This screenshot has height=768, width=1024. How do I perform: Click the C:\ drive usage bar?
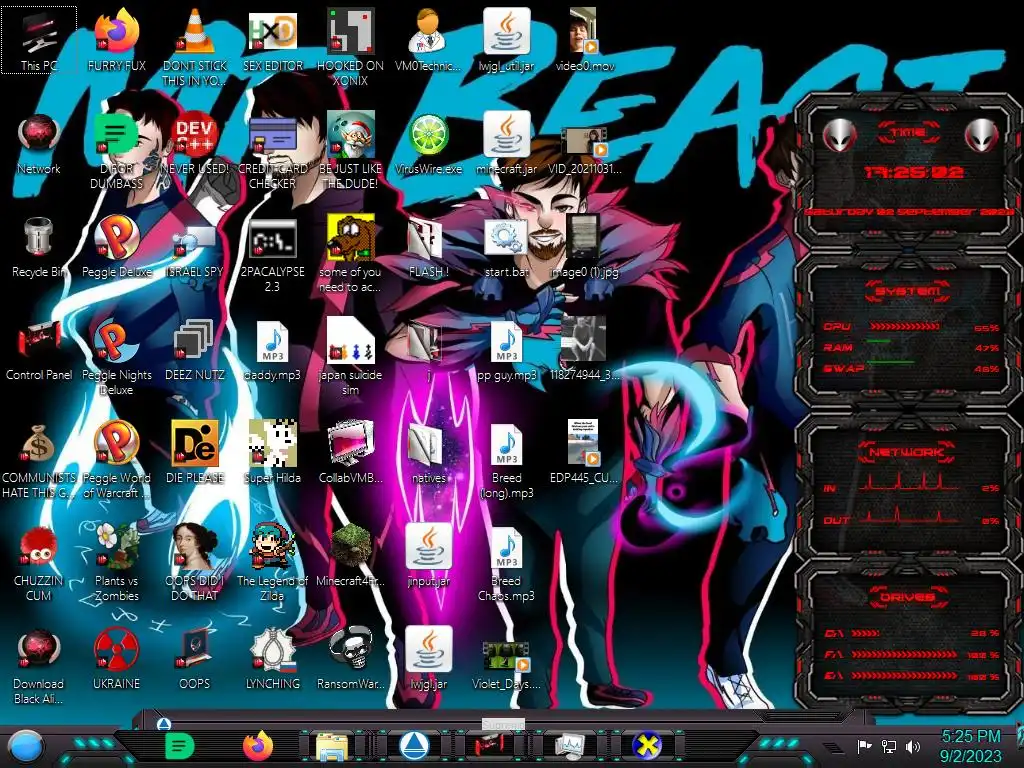865,633
